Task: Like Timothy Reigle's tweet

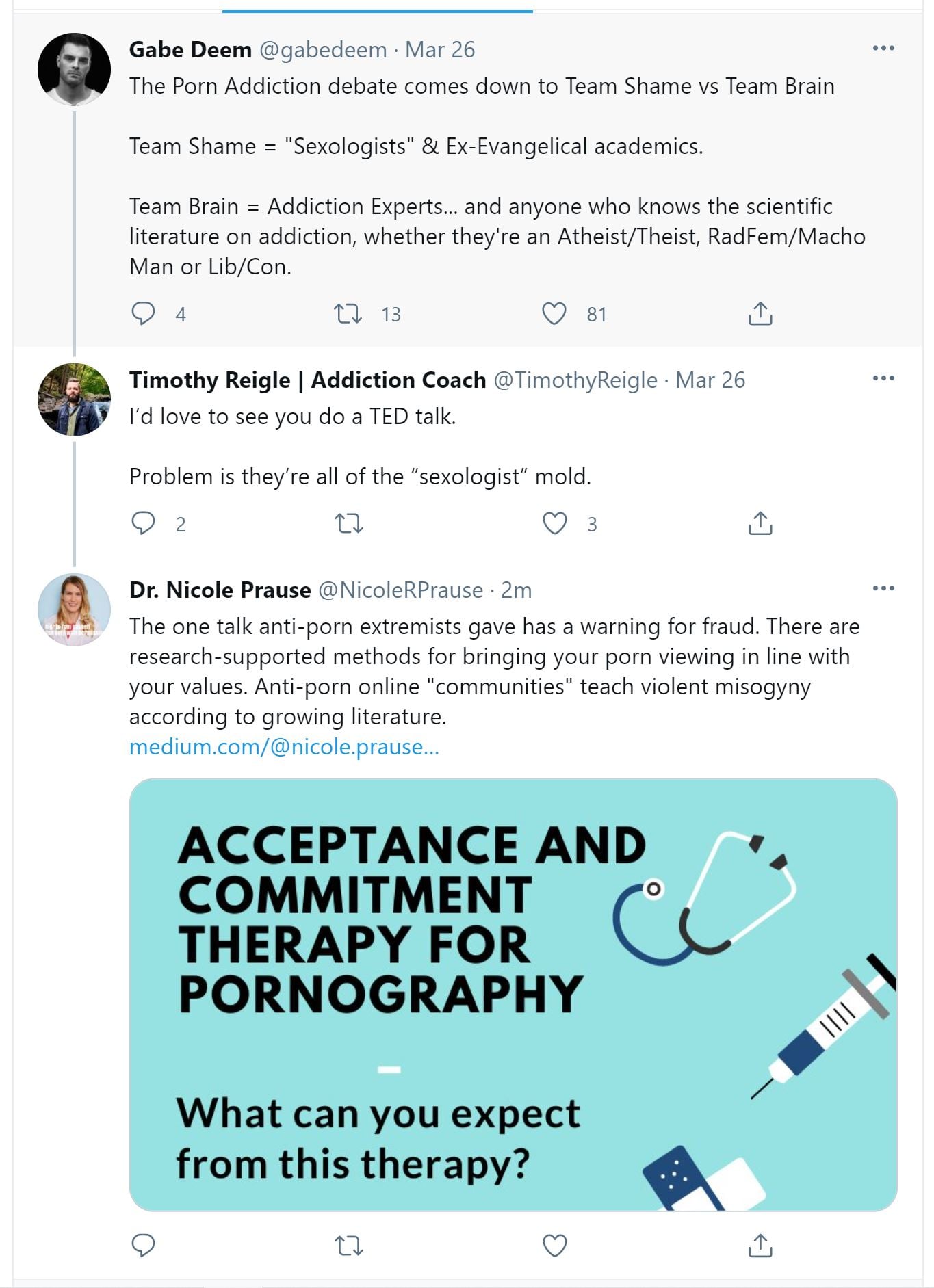Action: [x=554, y=524]
